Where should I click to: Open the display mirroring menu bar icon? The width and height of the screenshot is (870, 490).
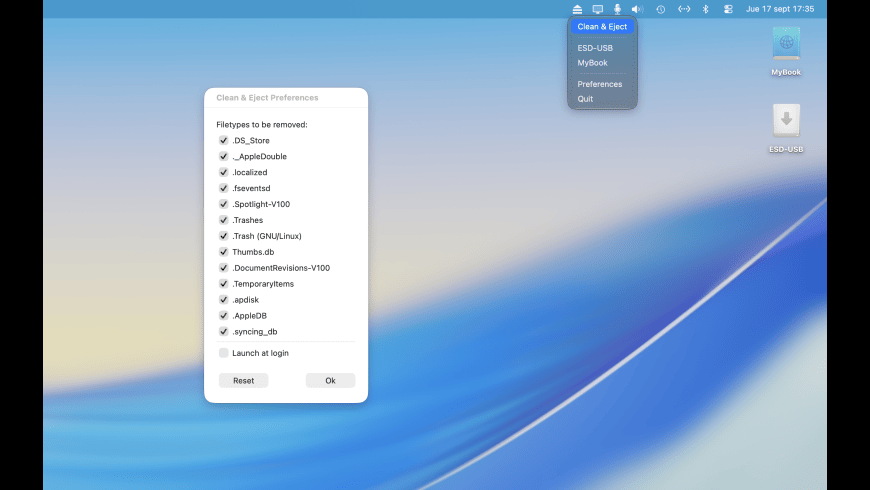coord(598,9)
